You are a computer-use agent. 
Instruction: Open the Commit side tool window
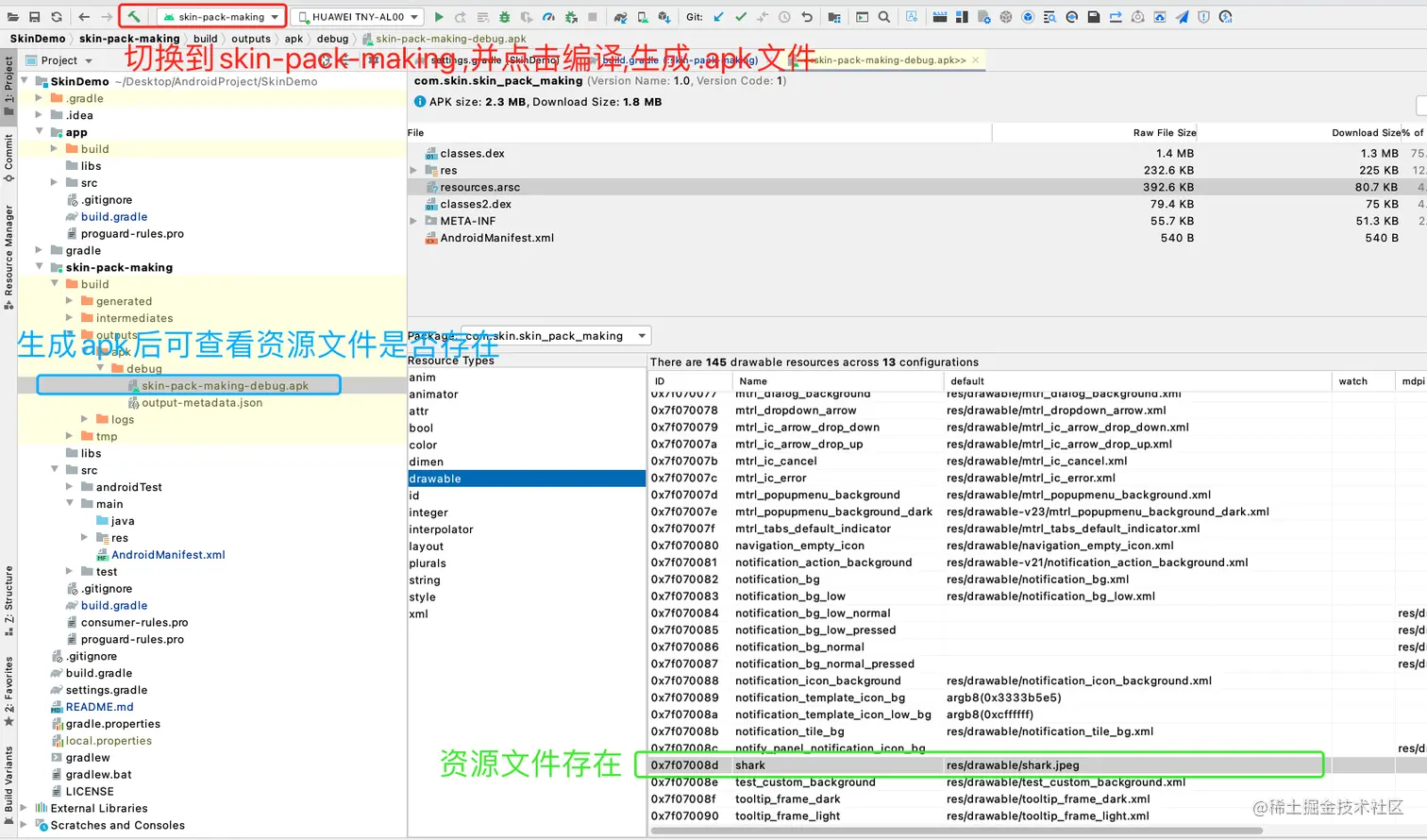[8, 158]
